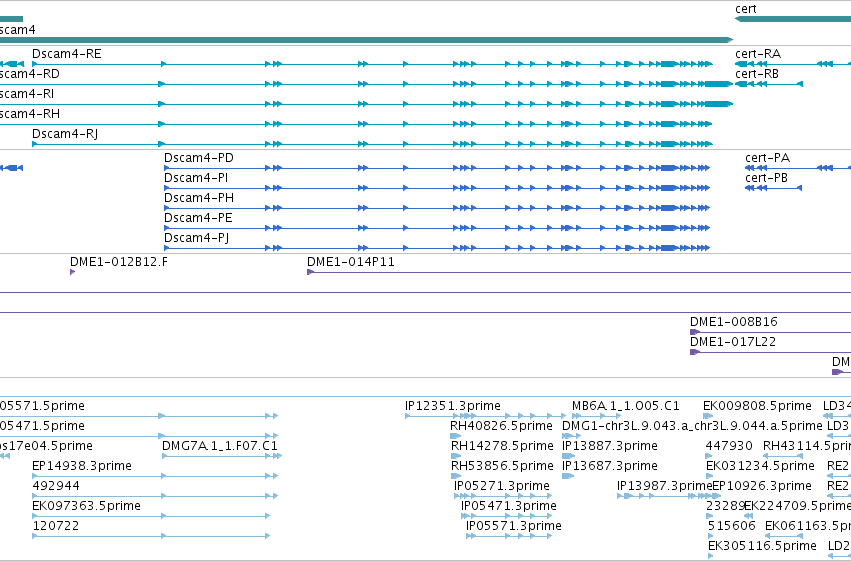Select the Dscam4-RH transcript row

(355, 124)
